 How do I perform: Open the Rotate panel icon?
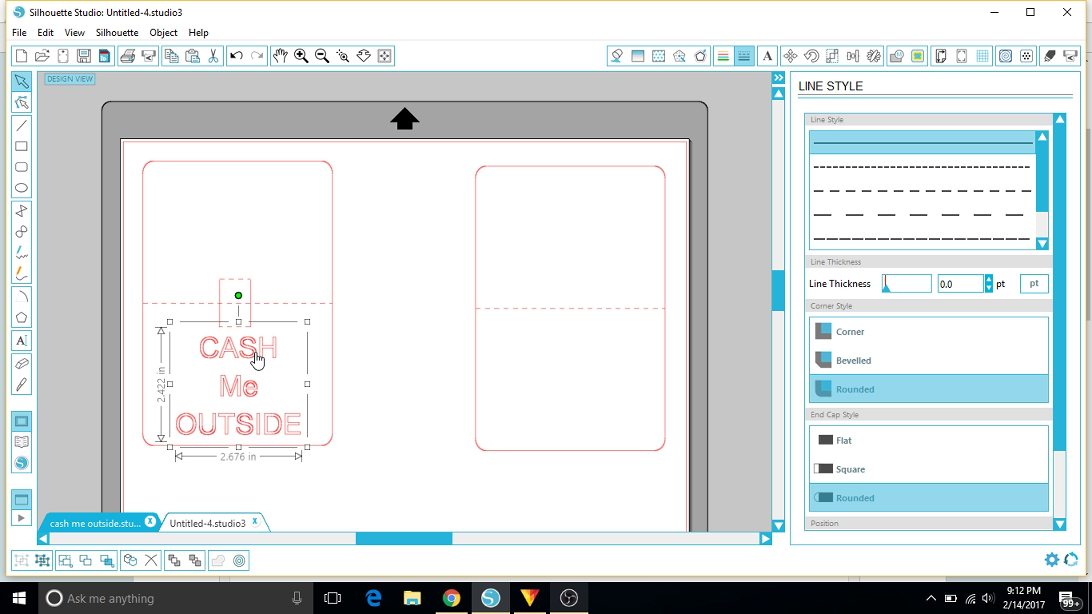[811, 56]
